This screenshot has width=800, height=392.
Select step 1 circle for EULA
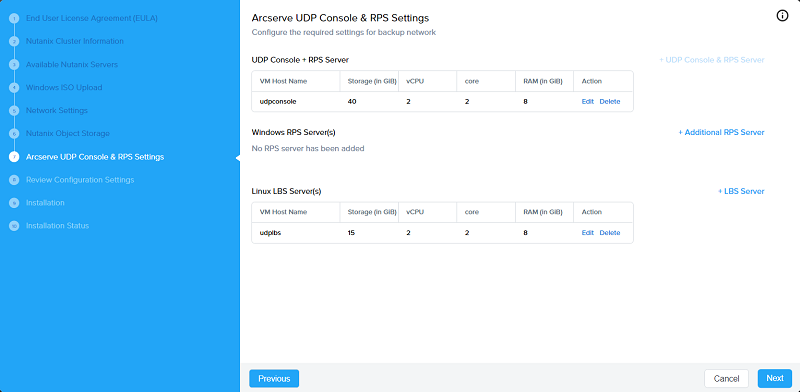pos(14,18)
